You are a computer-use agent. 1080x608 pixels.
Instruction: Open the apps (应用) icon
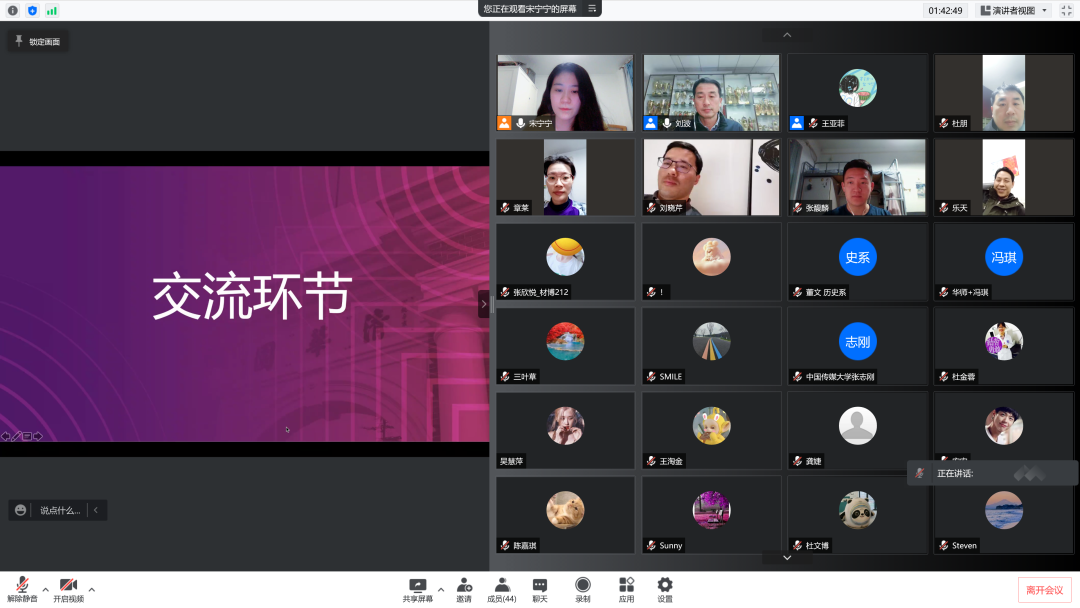coord(626,589)
